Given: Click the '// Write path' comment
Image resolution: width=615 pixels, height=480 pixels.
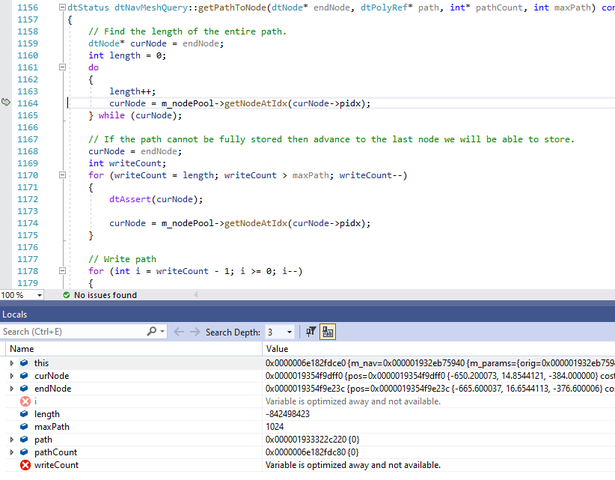Looking at the screenshot, I should (x=122, y=259).
